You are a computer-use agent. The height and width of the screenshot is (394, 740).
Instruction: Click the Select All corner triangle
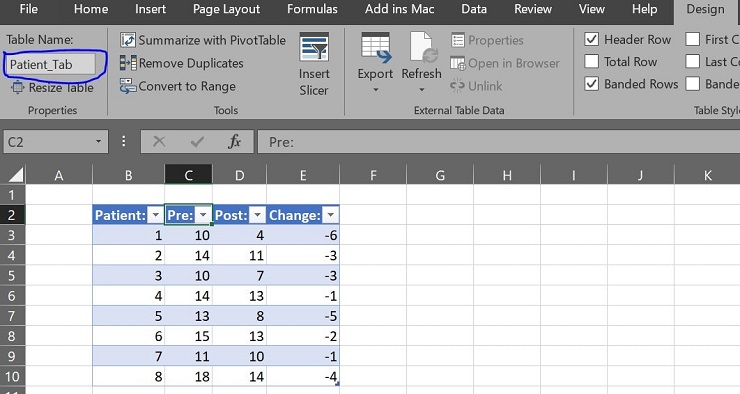[x=15, y=175]
